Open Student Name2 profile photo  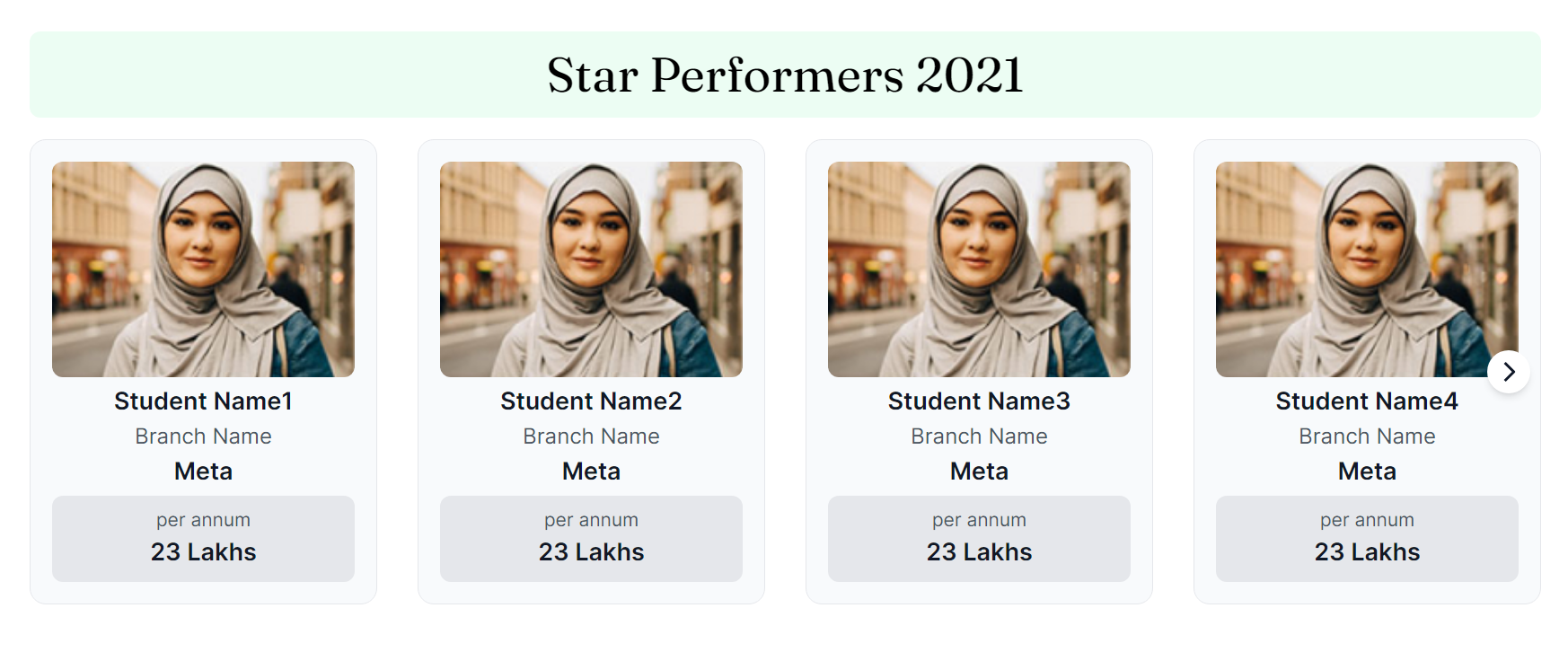pyautogui.click(x=591, y=269)
